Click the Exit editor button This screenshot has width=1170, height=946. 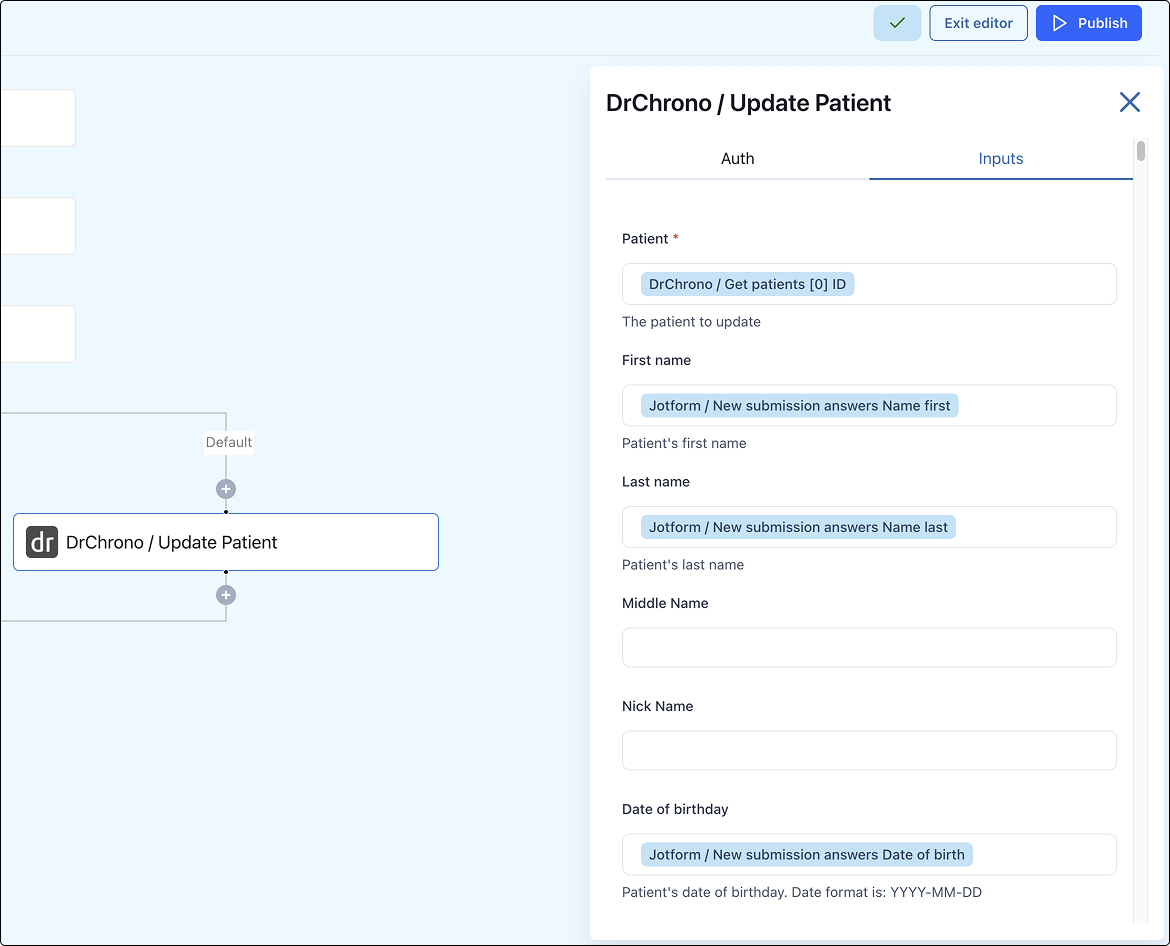978,23
